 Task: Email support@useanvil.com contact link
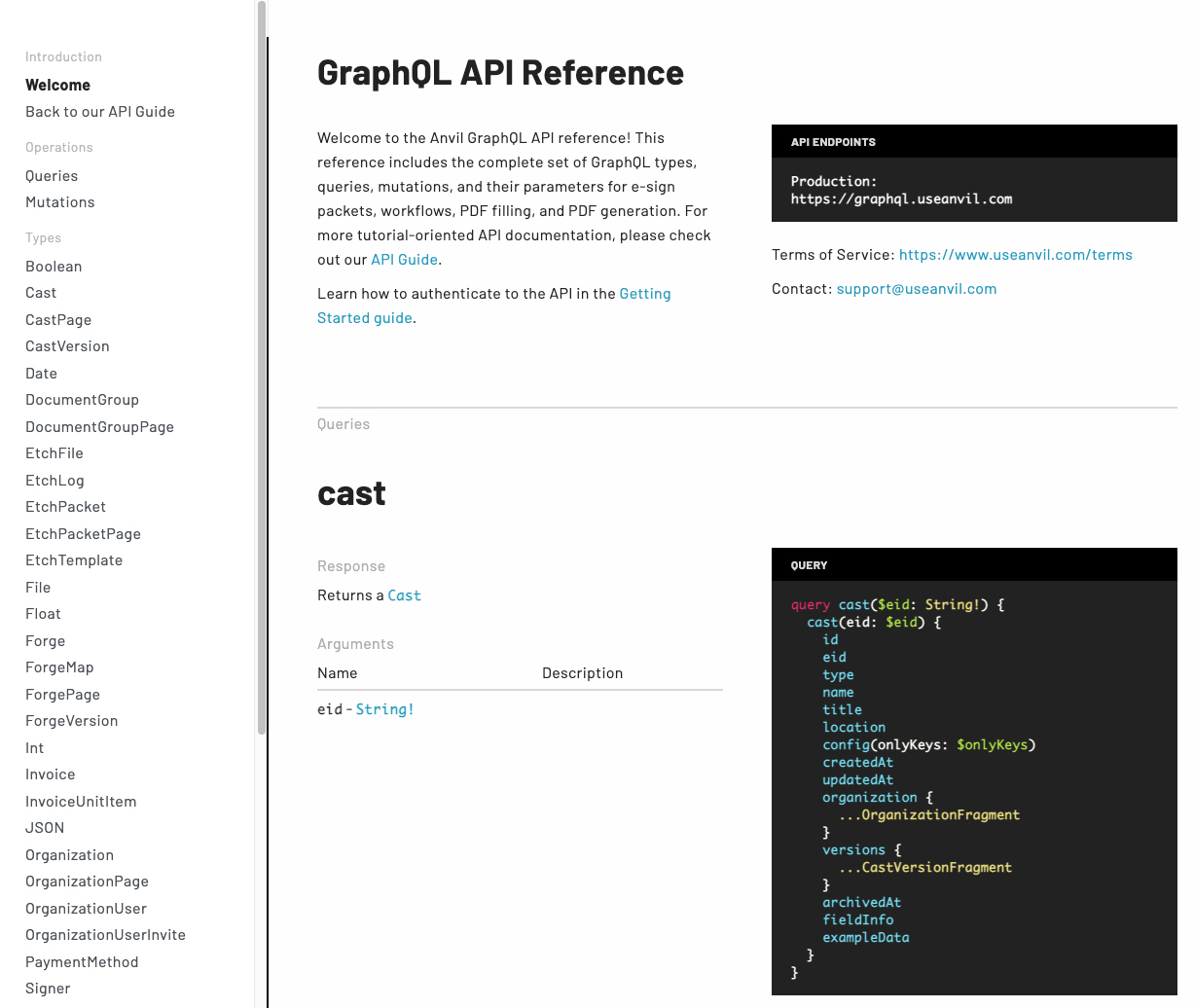(916, 289)
